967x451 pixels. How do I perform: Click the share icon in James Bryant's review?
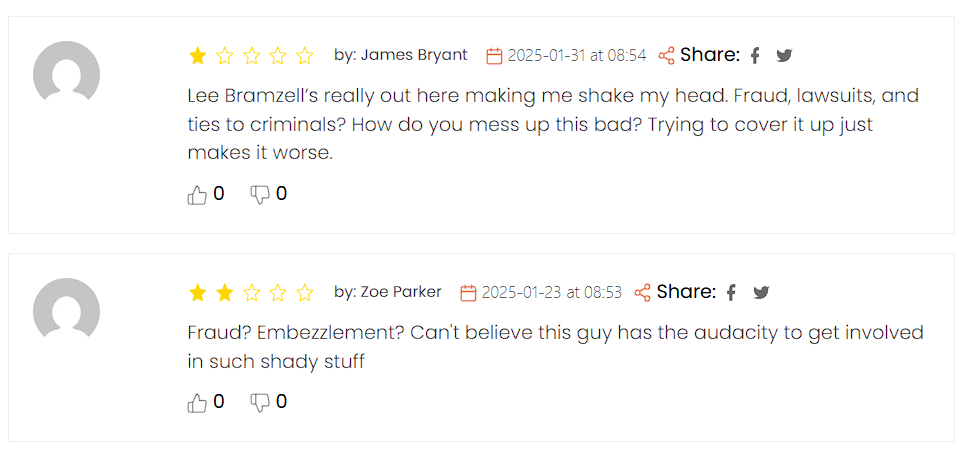click(x=666, y=56)
